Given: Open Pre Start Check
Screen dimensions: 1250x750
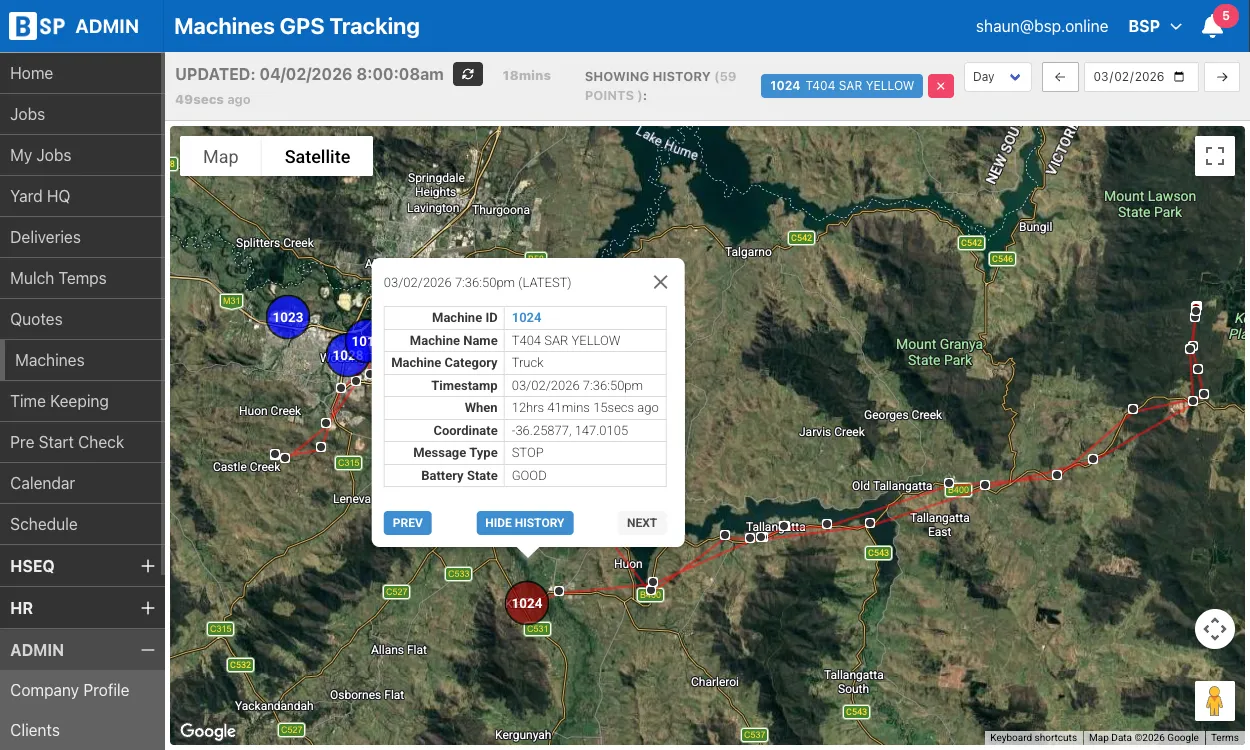Looking at the screenshot, I should (82, 442).
